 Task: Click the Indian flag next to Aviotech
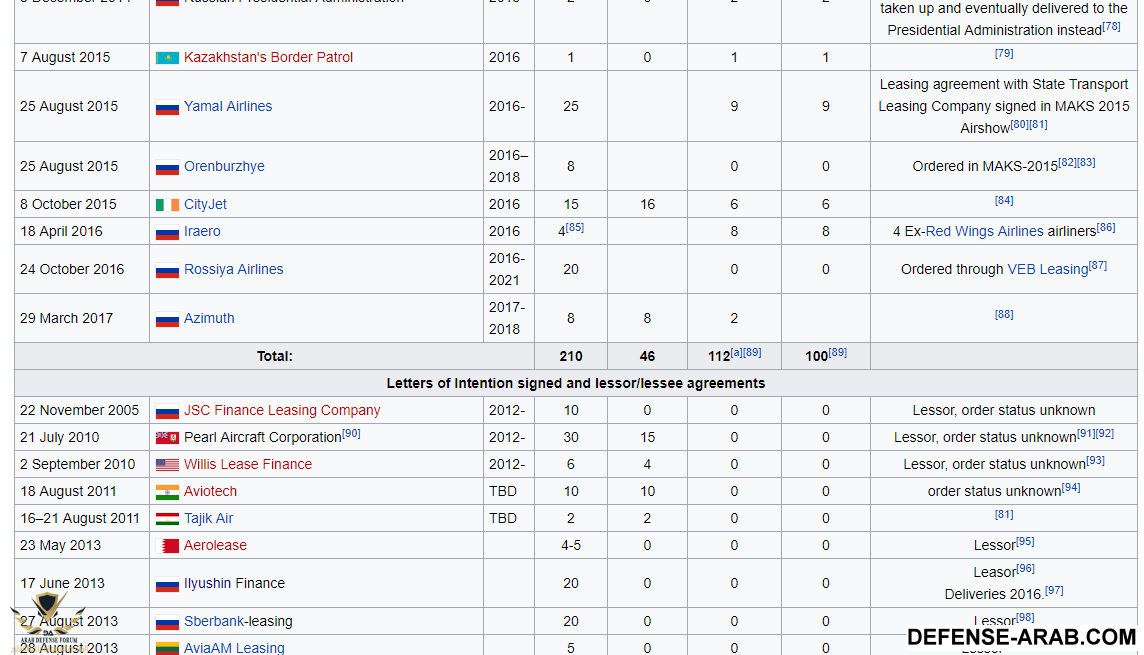click(x=167, y=492)
